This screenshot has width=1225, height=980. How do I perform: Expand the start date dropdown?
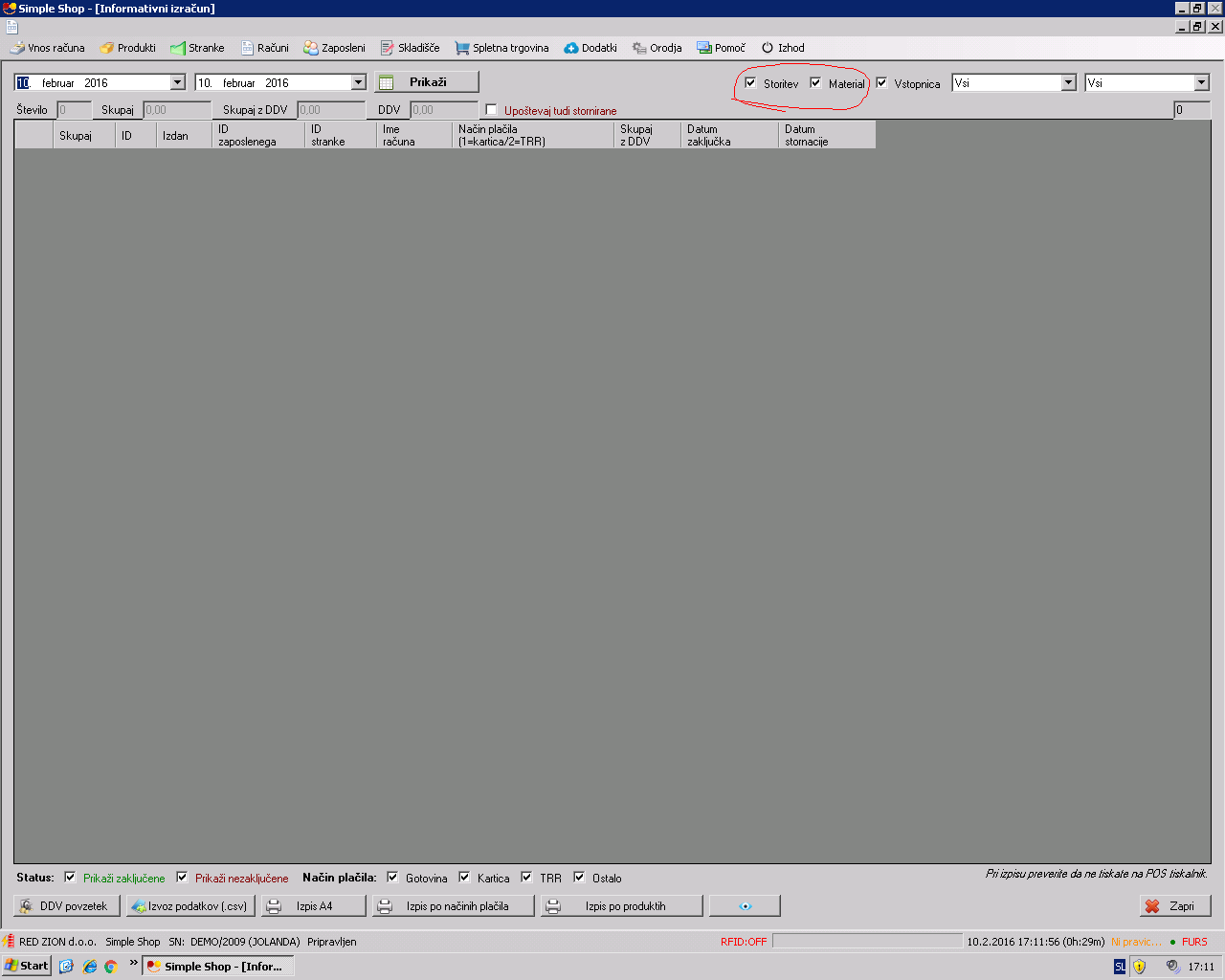click(177, 83)
